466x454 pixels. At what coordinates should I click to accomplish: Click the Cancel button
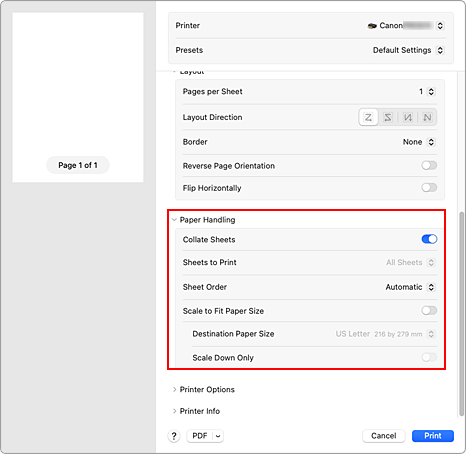[x=384, y=436]
